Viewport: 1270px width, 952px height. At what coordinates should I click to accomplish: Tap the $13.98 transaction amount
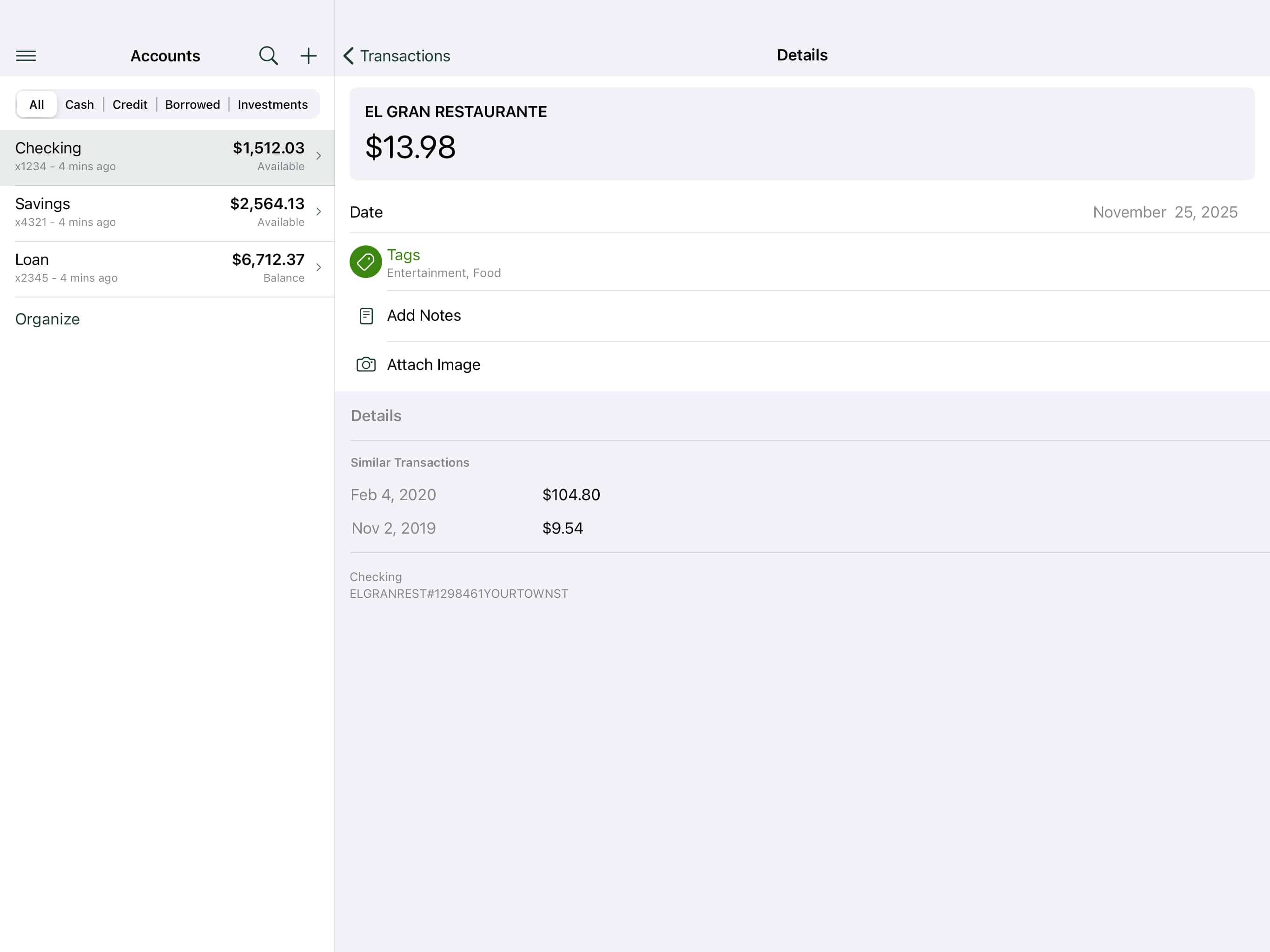pos(410,147)
